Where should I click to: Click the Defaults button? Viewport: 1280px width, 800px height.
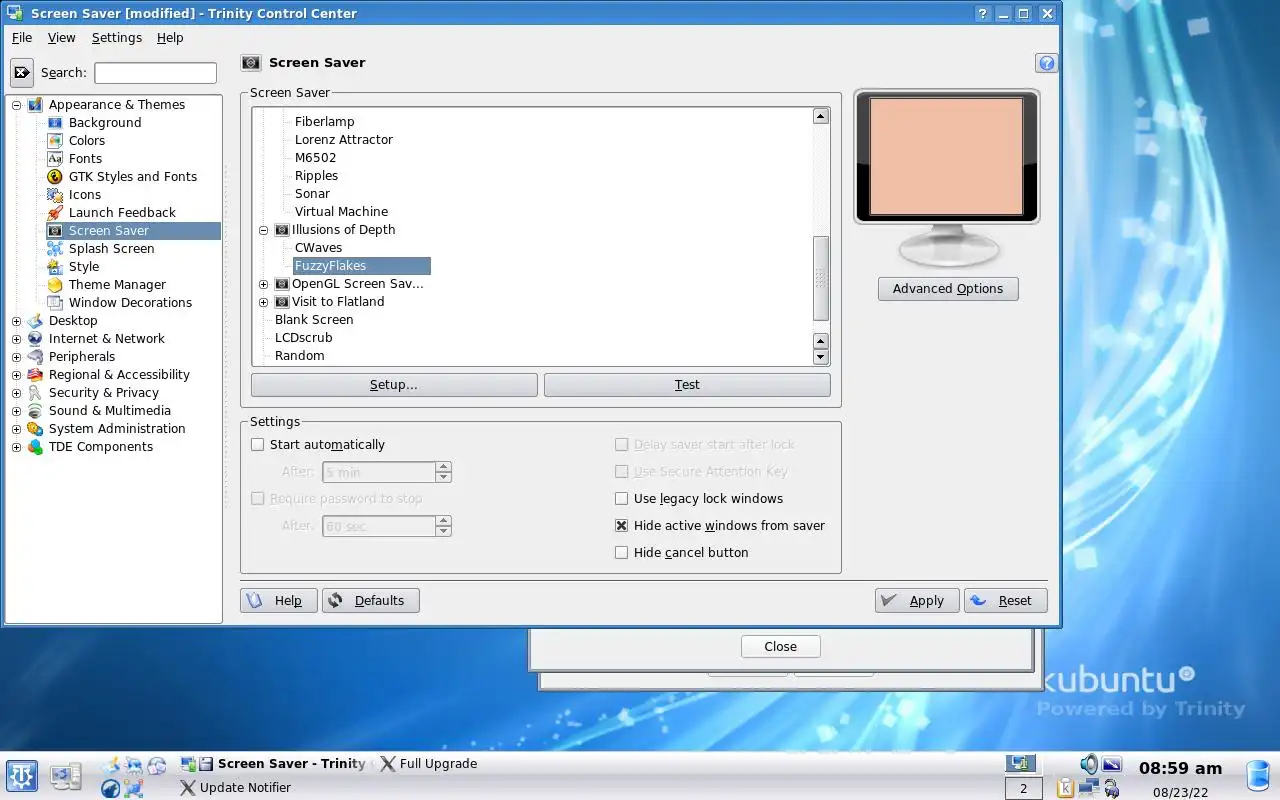pos(370,601)
